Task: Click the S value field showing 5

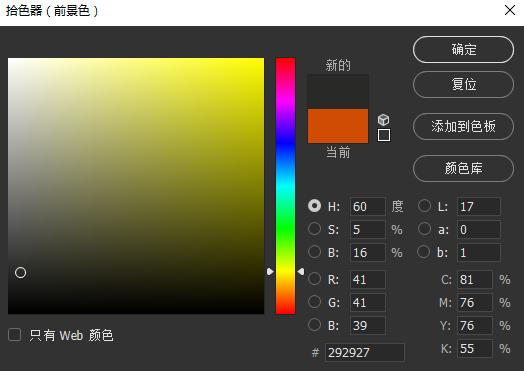Action: point(368,229)
